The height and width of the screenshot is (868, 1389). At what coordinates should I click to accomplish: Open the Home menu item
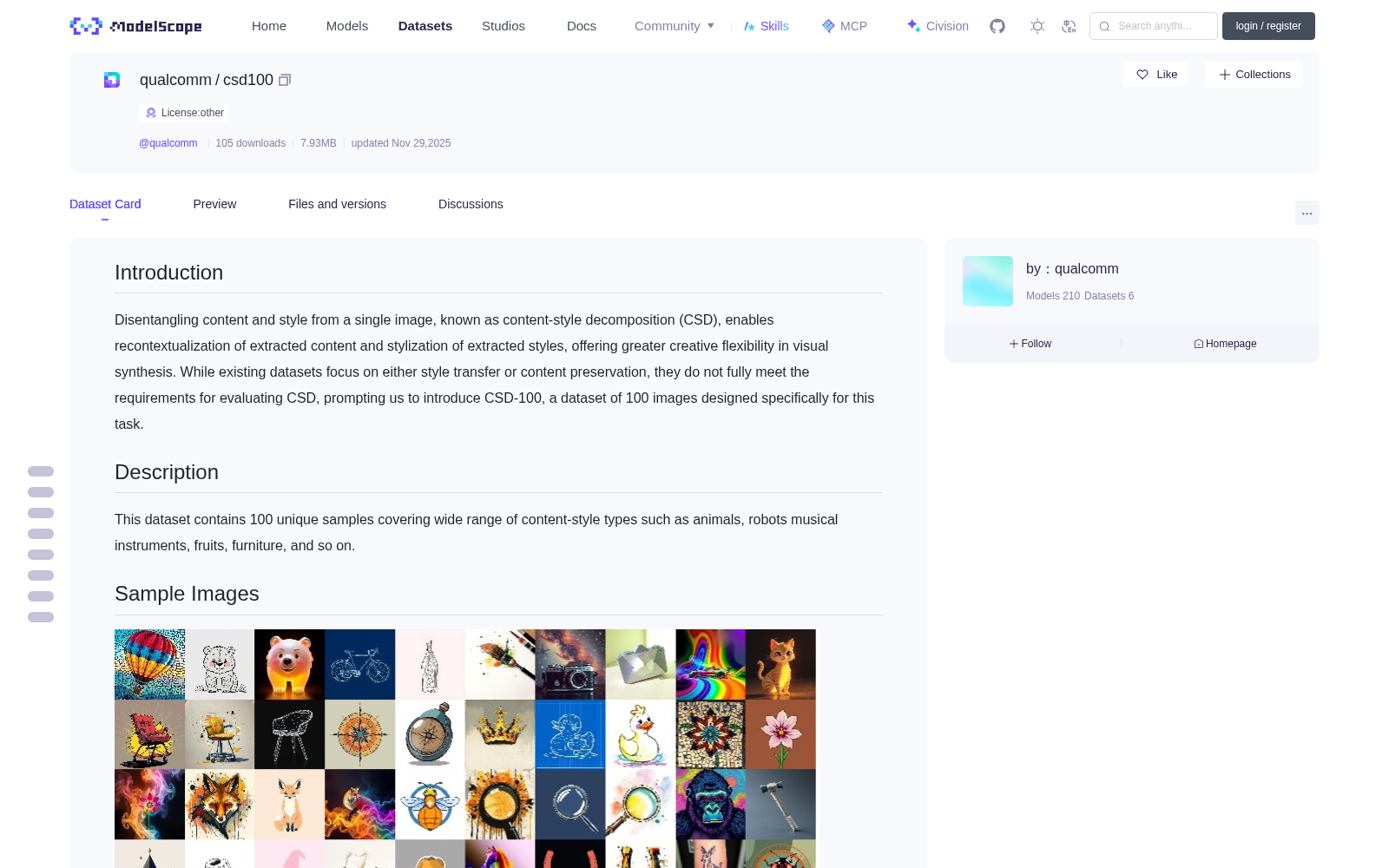[269, 26]
